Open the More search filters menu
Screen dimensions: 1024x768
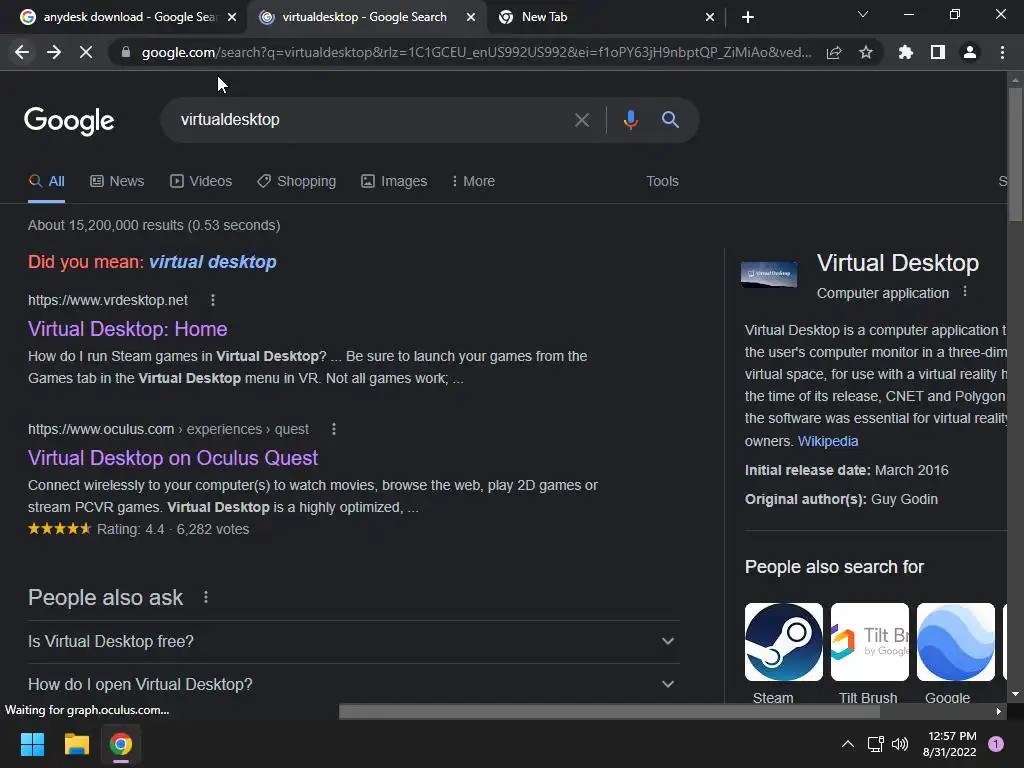click(473, 182)
